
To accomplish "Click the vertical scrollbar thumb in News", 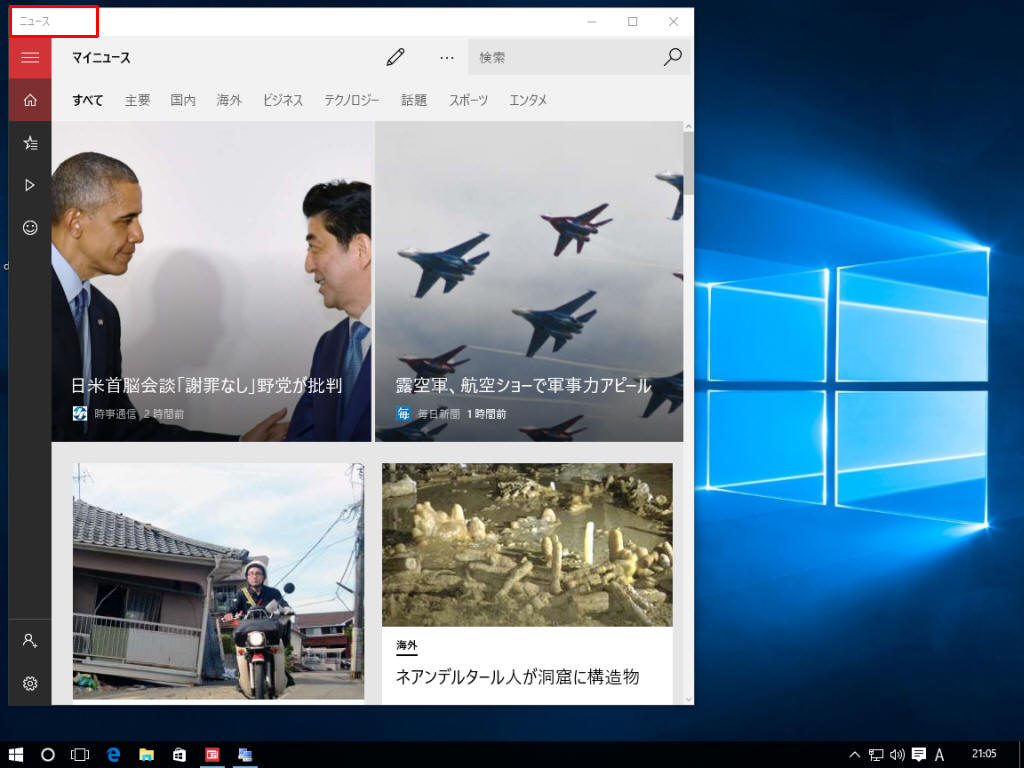I will [688, 163].
